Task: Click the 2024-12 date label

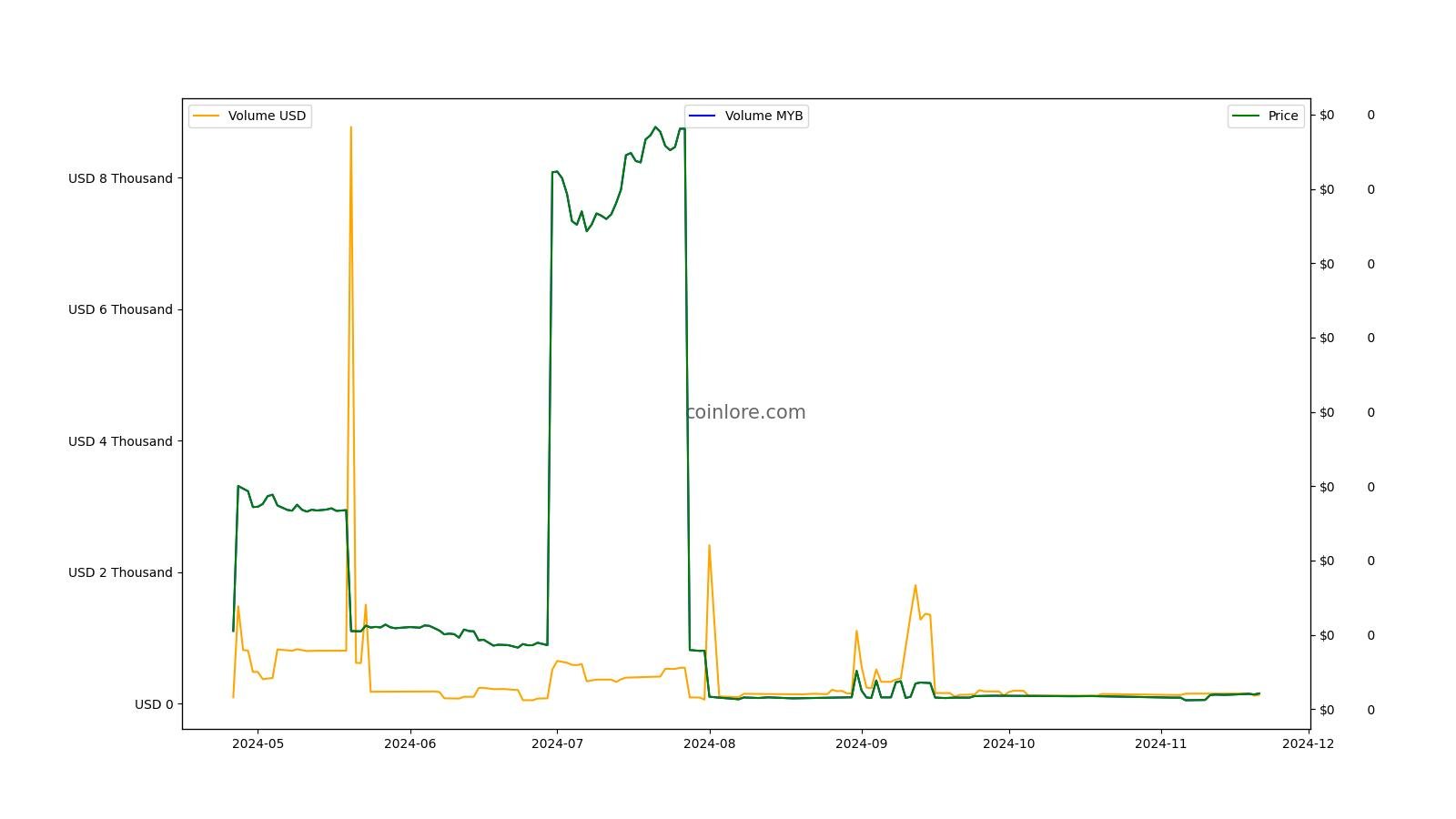Action: click(x=1308, y=743)
